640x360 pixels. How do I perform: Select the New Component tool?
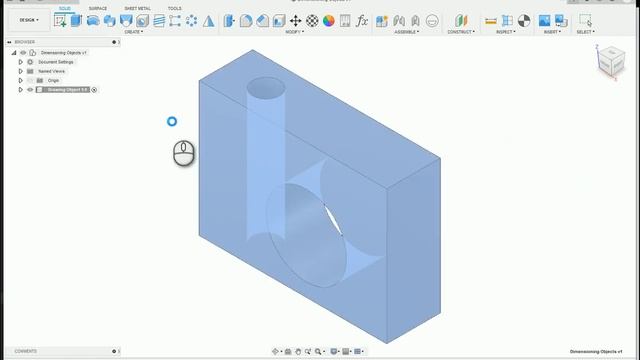pyautogui.click(x=382, y=20)
